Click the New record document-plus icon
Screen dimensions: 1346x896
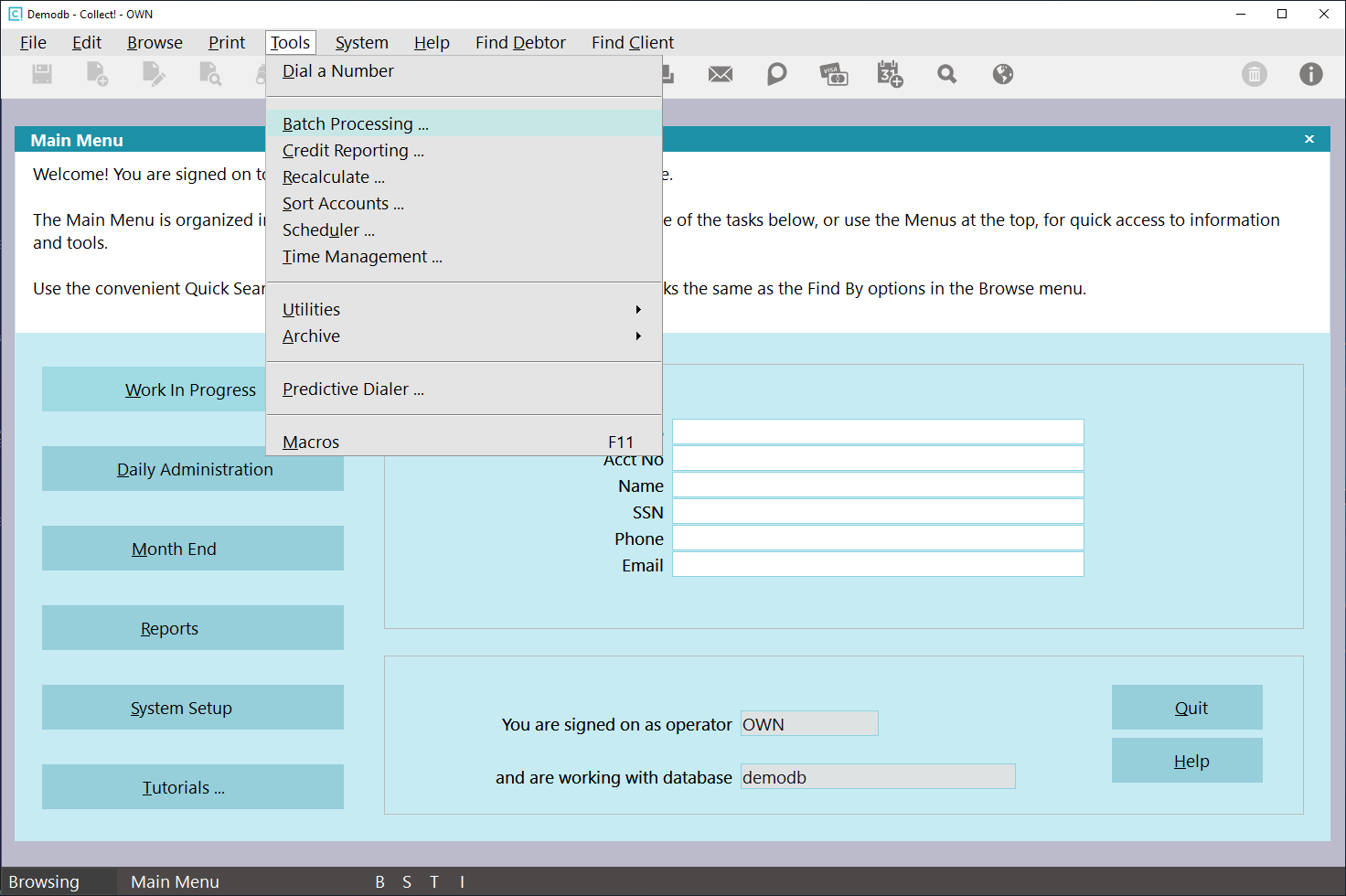(x=97, y=74)
